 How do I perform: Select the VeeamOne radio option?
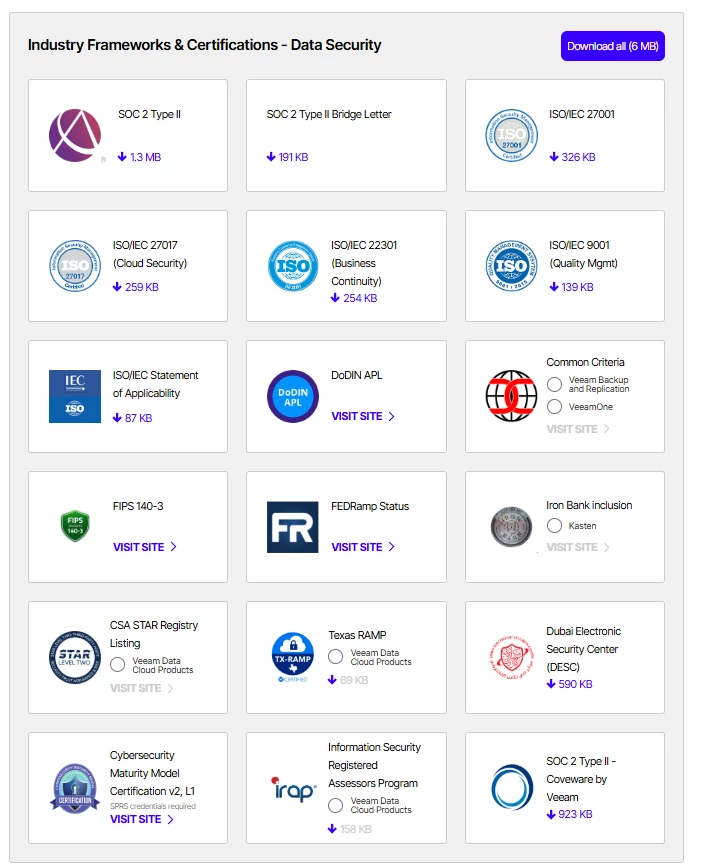point(555,407)
